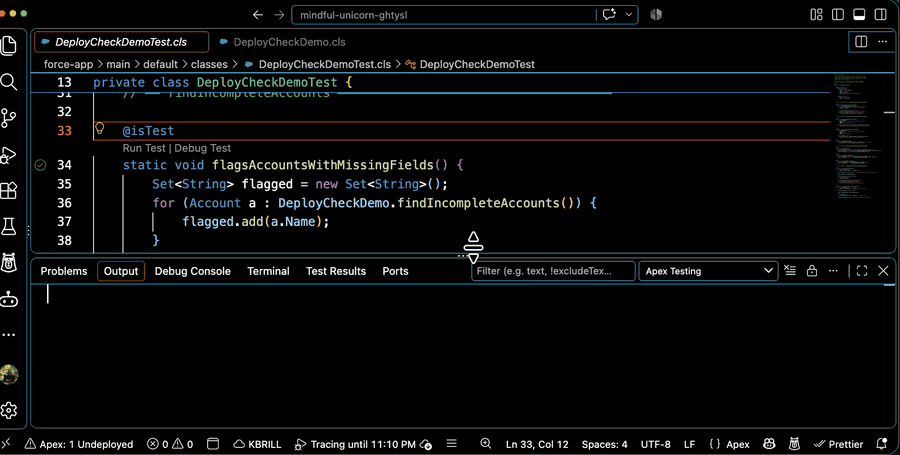Click force-app in the breadcrumb
Screen dimensions: 900x455
[68, 64]
